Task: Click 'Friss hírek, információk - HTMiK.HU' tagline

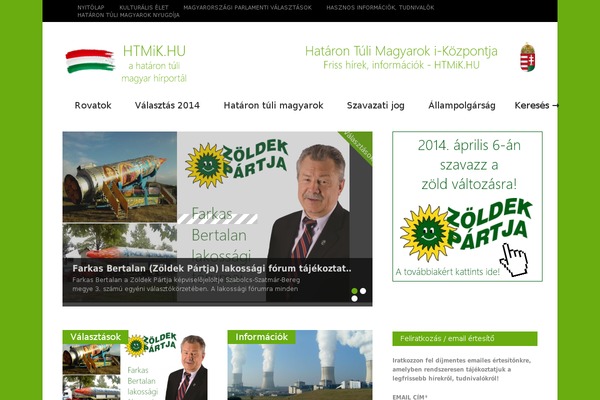Action: pyautogui.click(x=401, y=65)
